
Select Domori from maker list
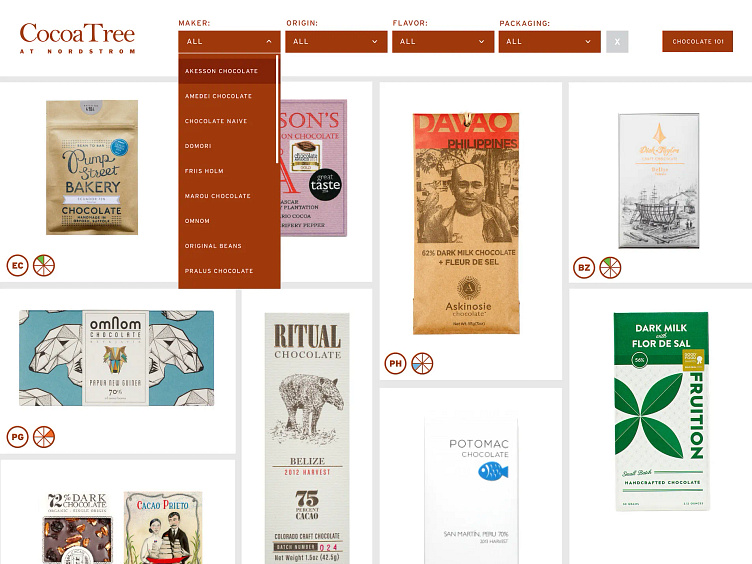click(227, 146)
